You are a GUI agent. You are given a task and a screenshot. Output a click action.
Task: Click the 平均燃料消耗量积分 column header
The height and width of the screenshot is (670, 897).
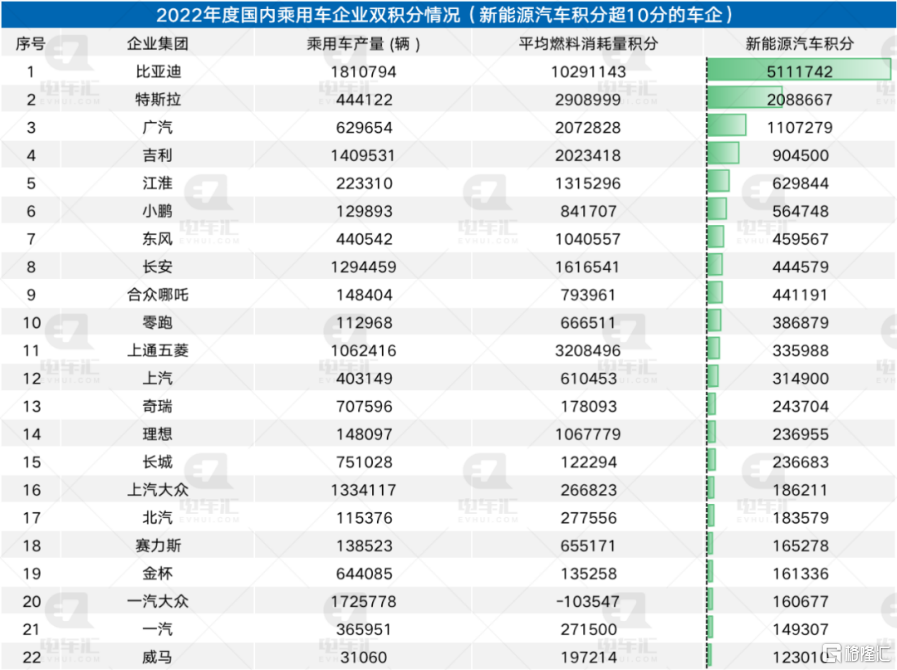click(588, 43)
